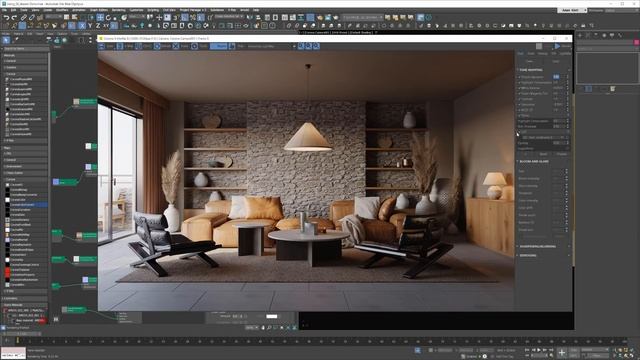Screen dimensions: 640x360
Task: Open the Create tab in command panel
Action: tap(580, 36)
